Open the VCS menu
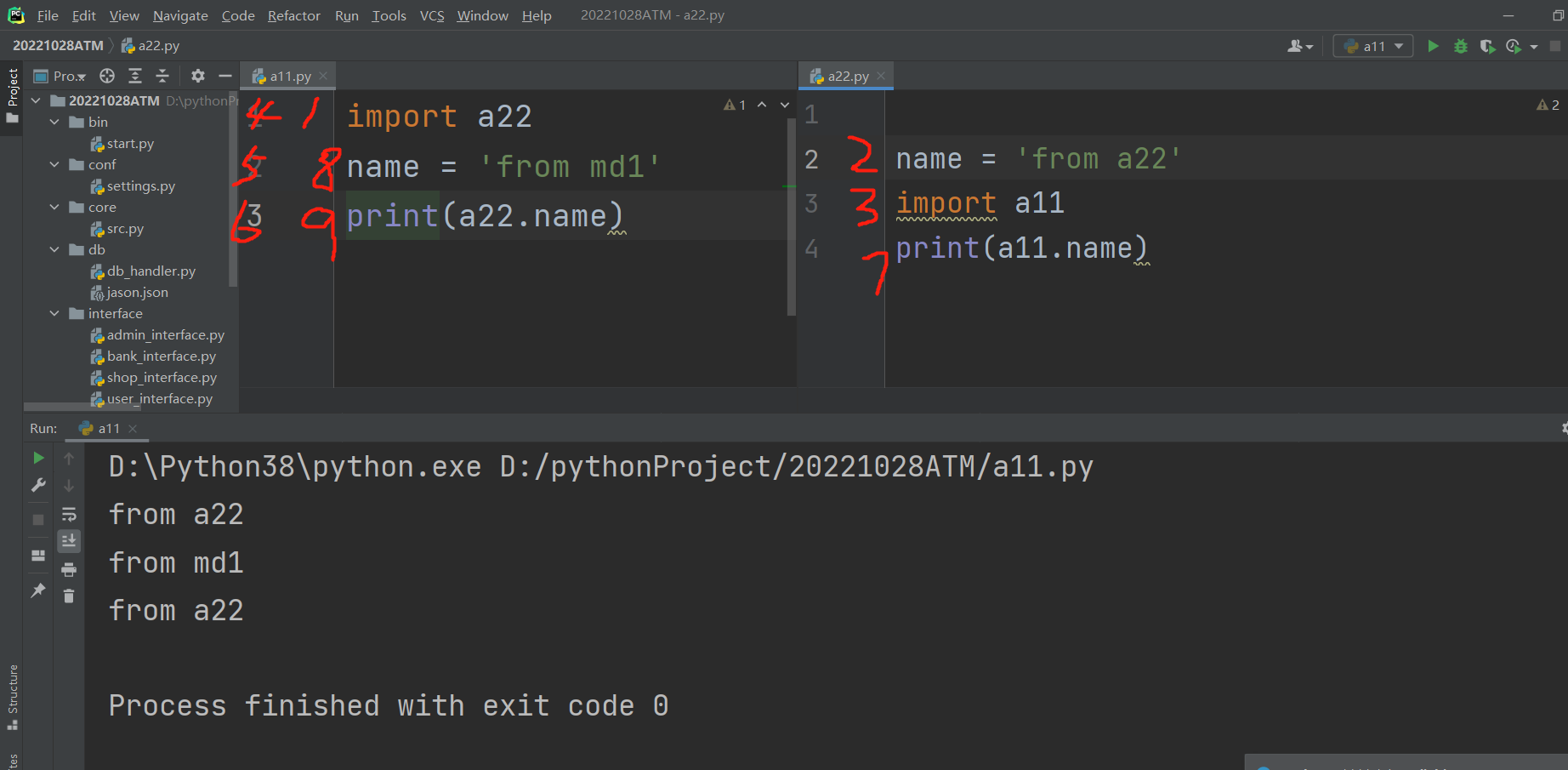This screenshot has height=770, width=1568. pos(432,15)
